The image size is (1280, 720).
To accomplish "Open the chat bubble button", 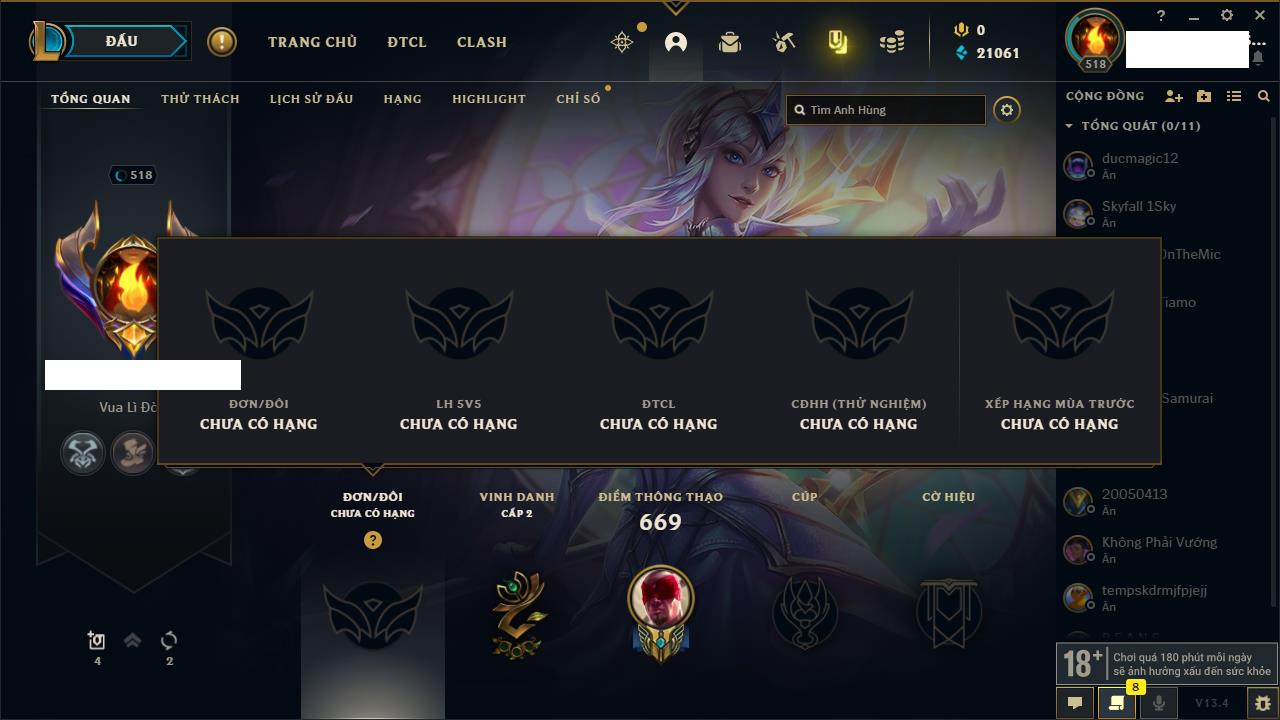I will click(1075, 703).
